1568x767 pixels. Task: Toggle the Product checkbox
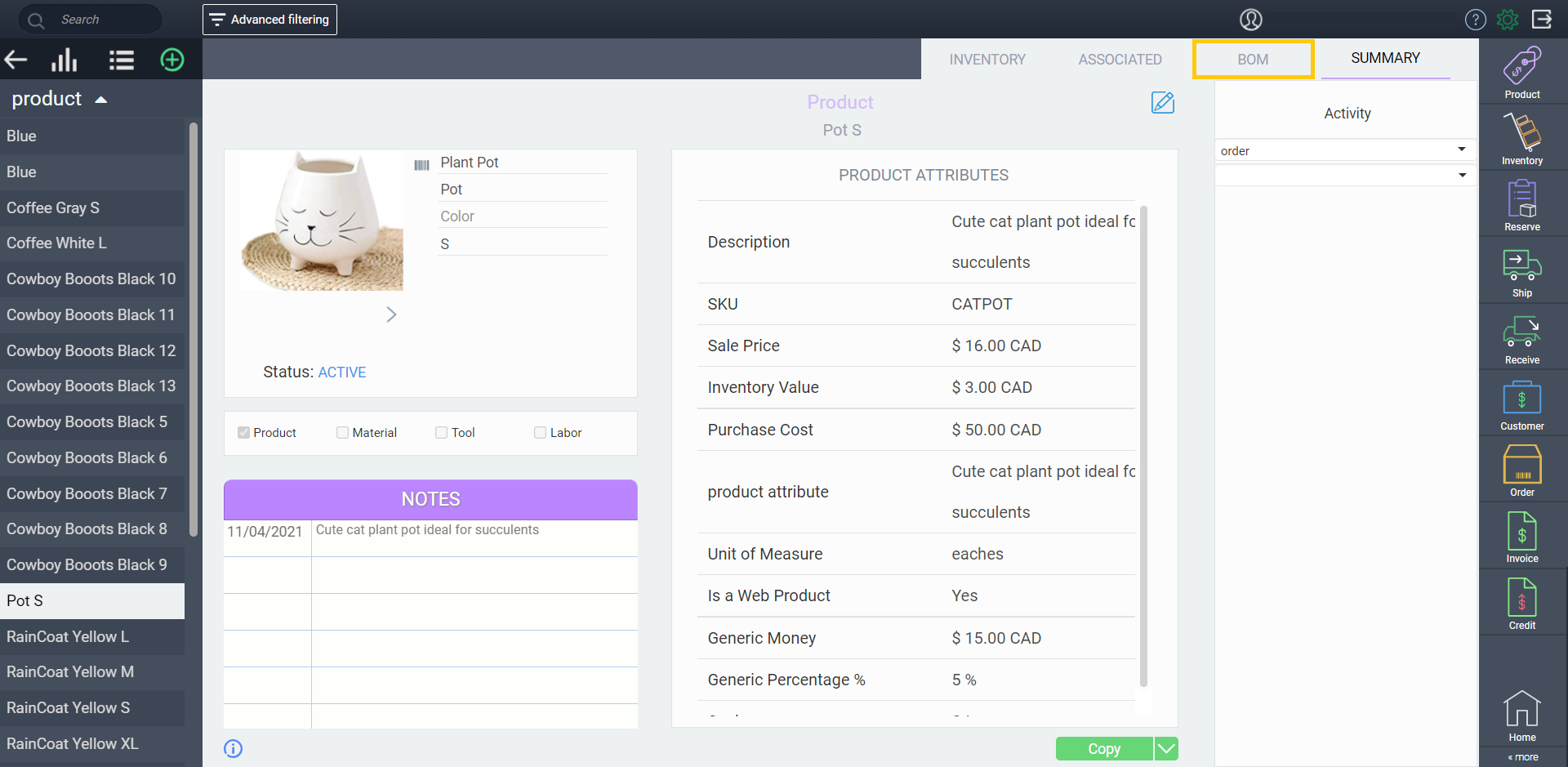[x=243, y=433]
